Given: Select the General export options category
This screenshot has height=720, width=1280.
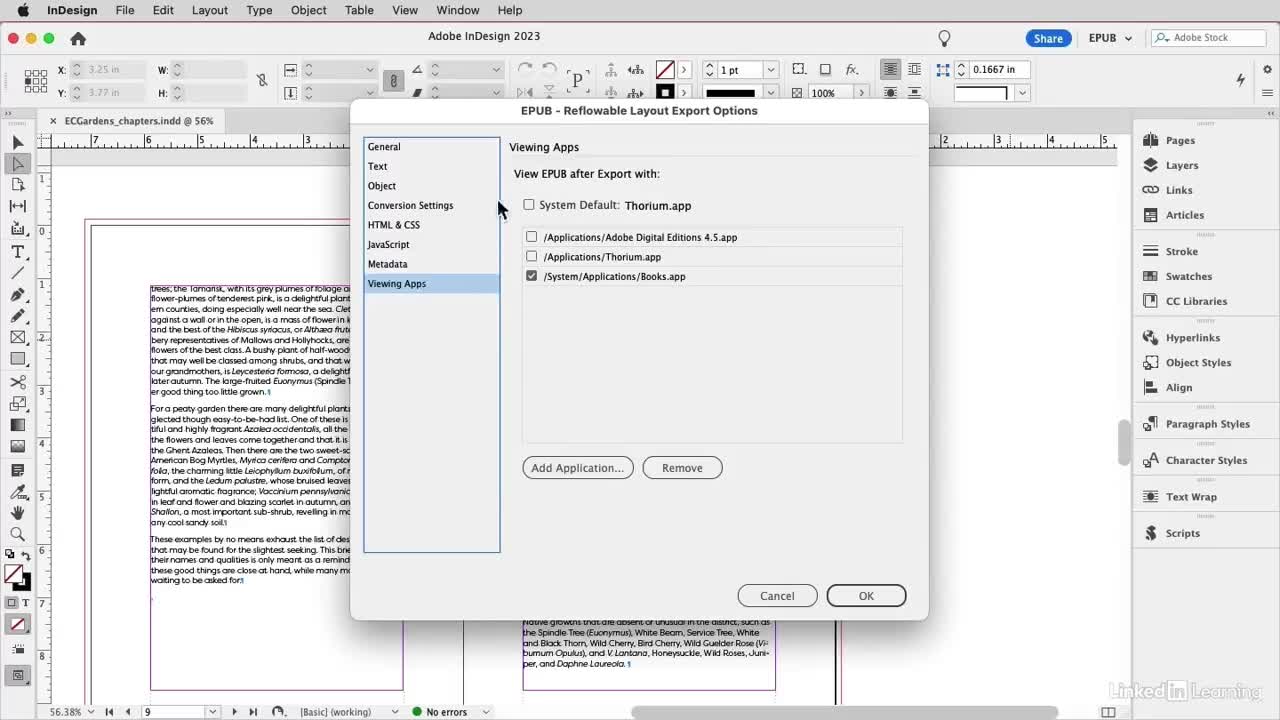Looking at the screenshot, I should (x=431, y=147).
